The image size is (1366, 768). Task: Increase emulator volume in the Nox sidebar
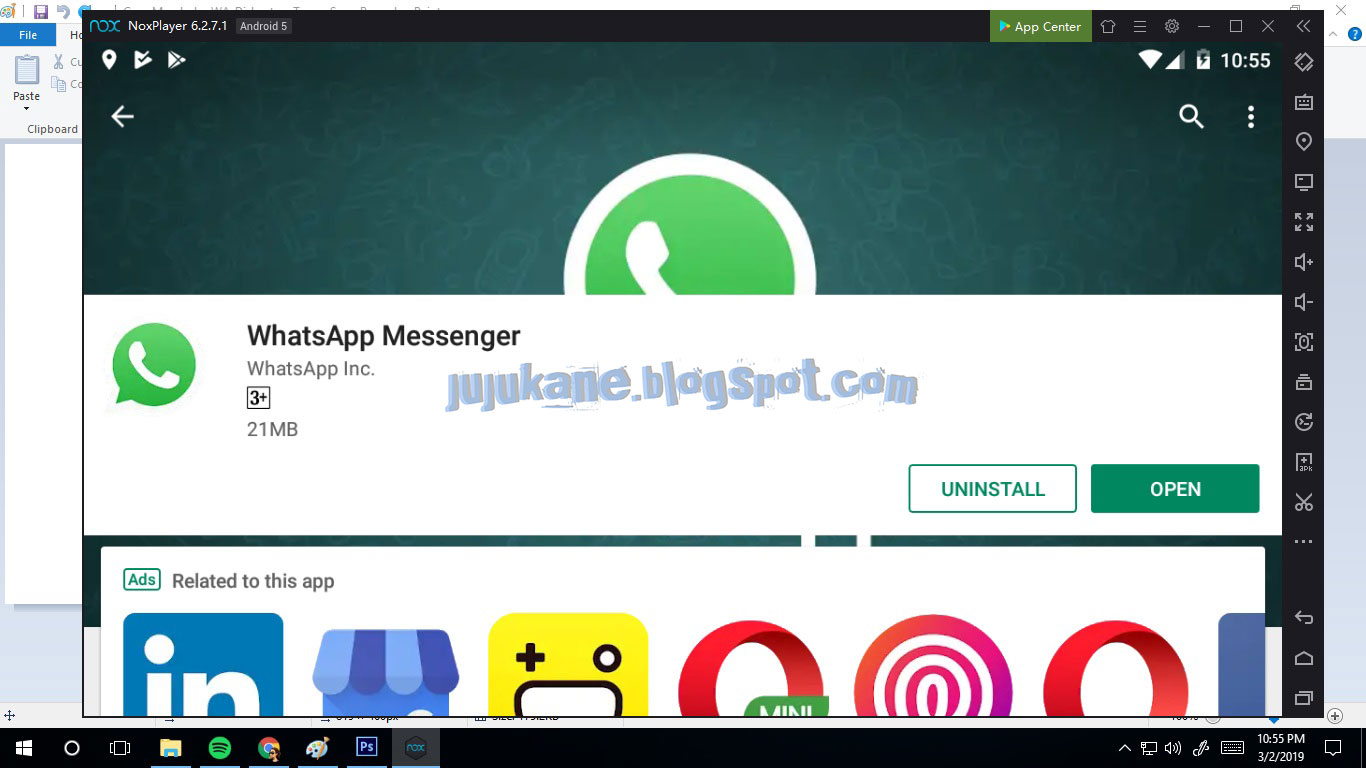[1304, 262]
